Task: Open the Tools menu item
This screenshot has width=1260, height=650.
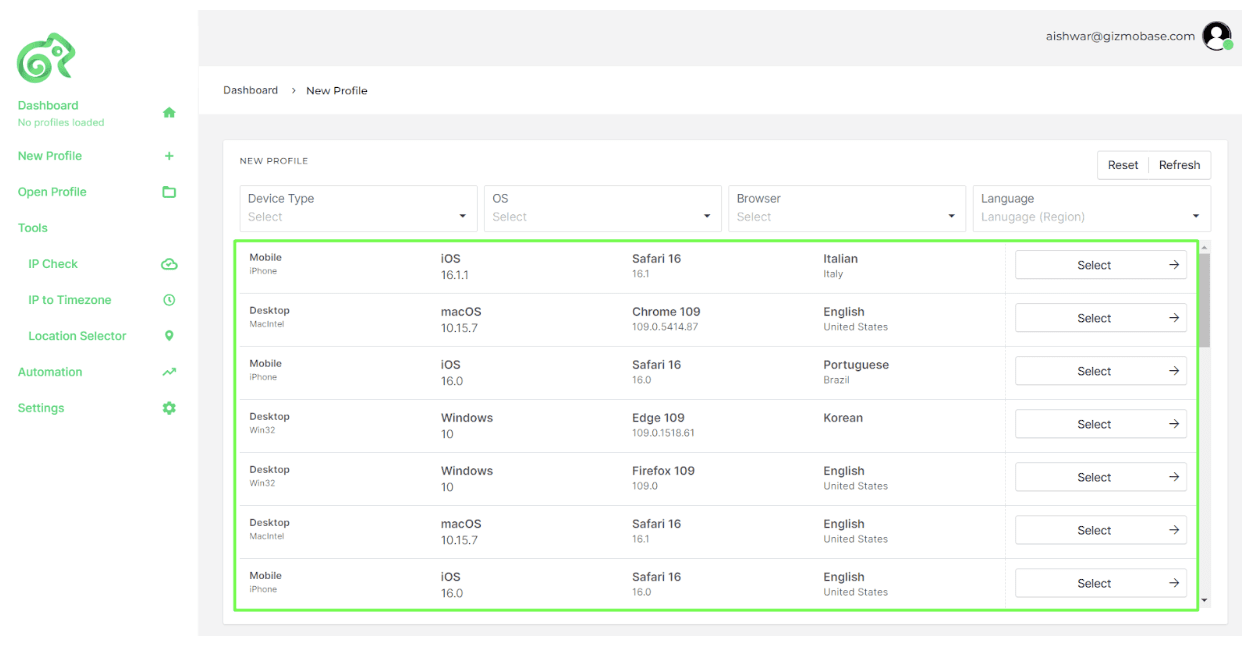Action: [x=33, y=228]
